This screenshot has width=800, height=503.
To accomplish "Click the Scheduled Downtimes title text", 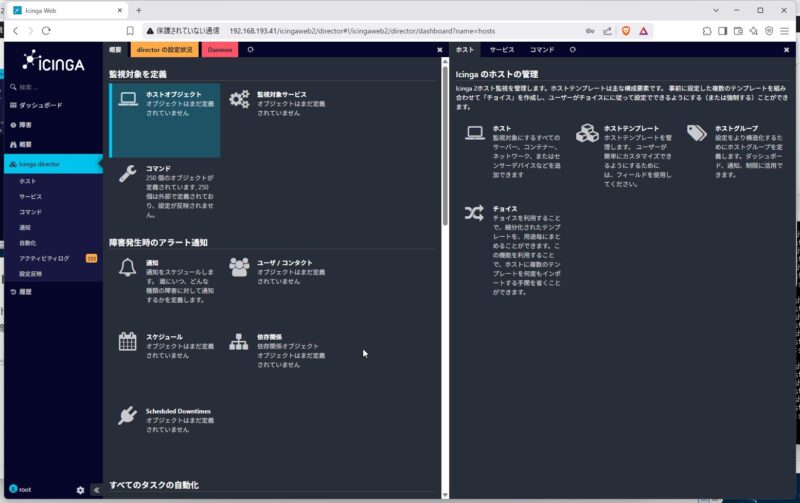I will pos(178,411).
